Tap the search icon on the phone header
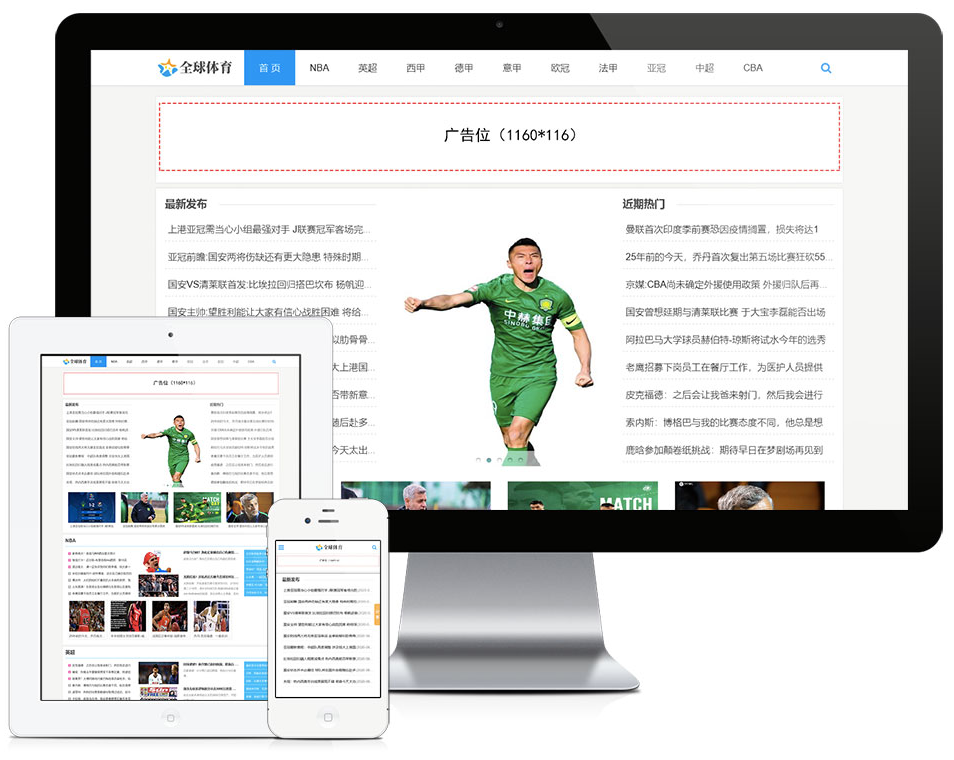The image size is (954, 760). tap(375, 548)
